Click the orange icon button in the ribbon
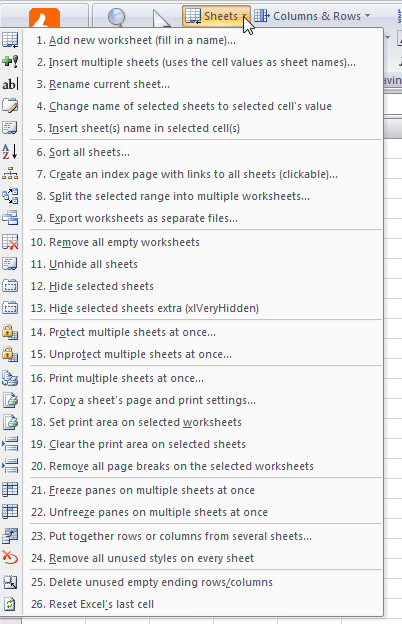 click(45, 18)
